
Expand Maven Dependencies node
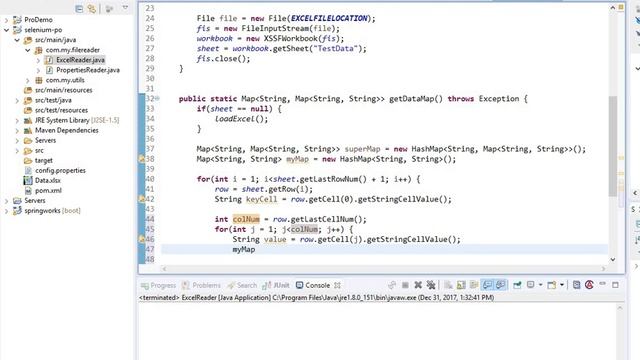click(17, 130)
